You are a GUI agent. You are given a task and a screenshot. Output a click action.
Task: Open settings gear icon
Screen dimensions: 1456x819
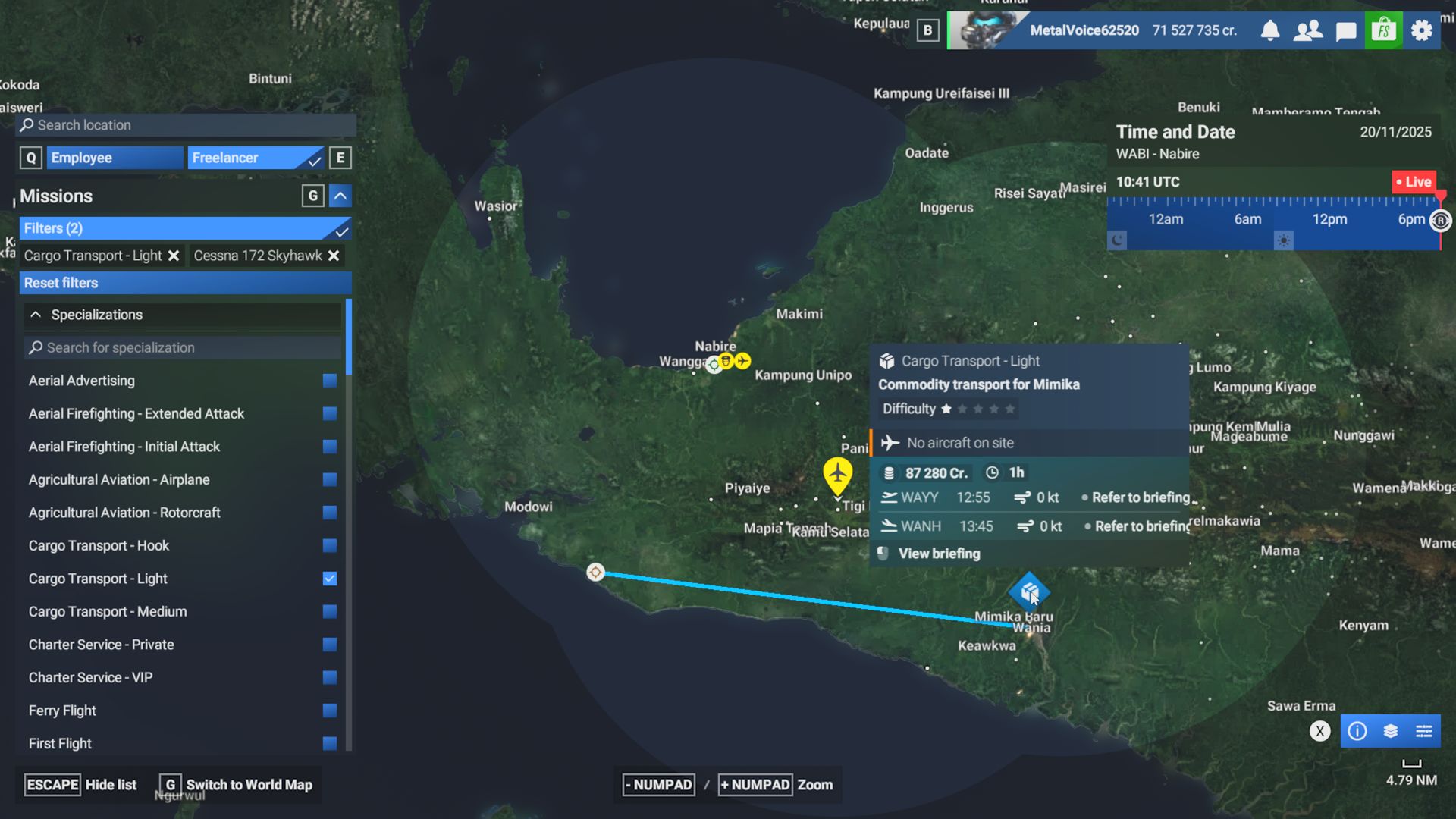1422,30
